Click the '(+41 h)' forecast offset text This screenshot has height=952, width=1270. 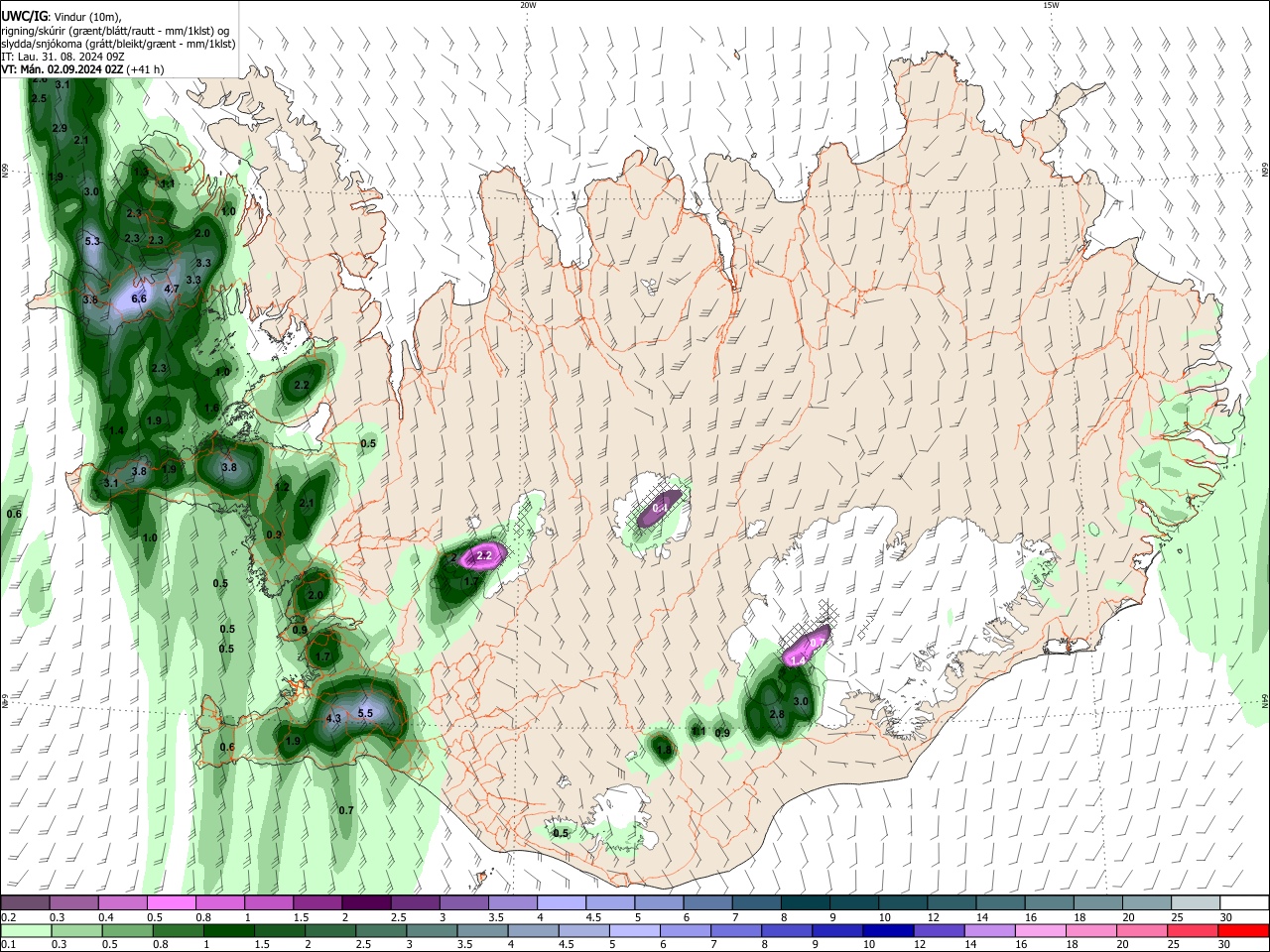146,69
